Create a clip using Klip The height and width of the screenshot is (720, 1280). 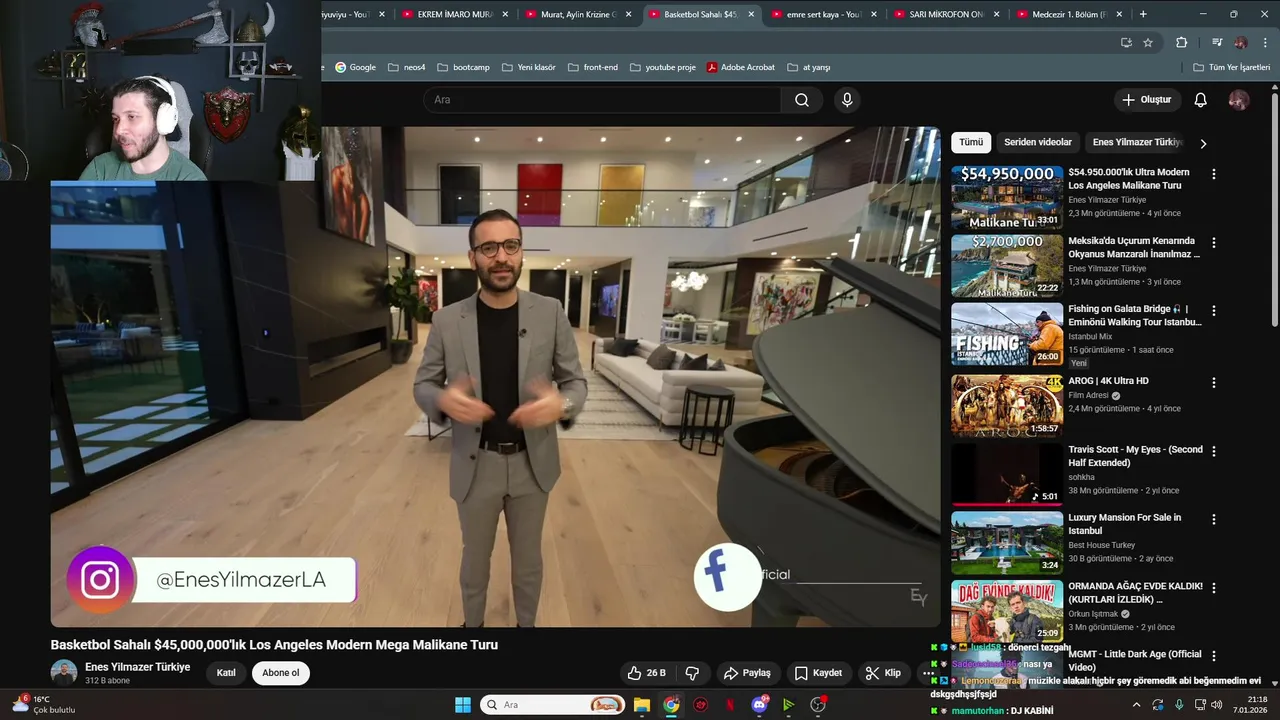click(883, 673)
